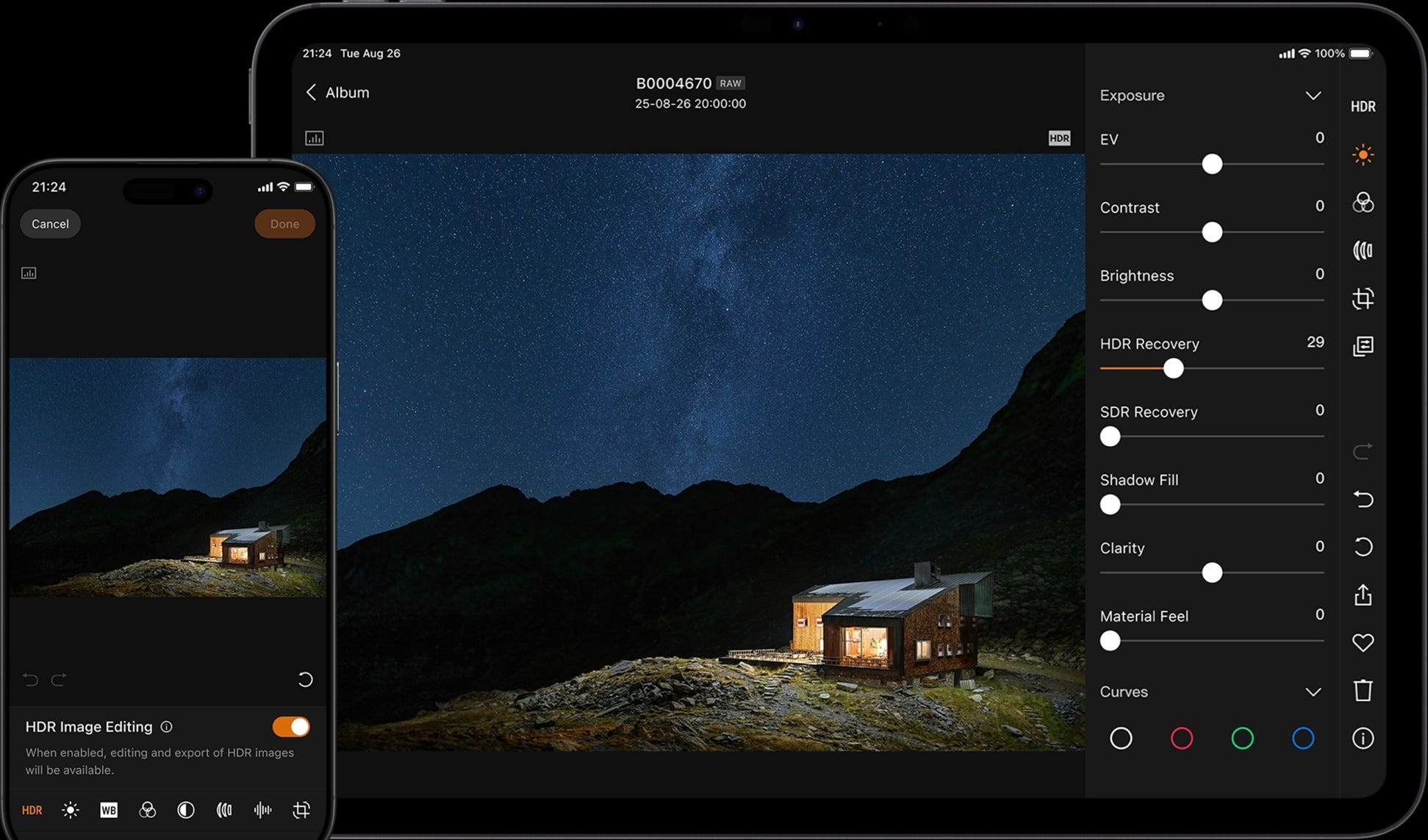The width and height of the screenshot is (1428, 840).
Task: Click the Brightness slider handle
Action: point(1212,300)
